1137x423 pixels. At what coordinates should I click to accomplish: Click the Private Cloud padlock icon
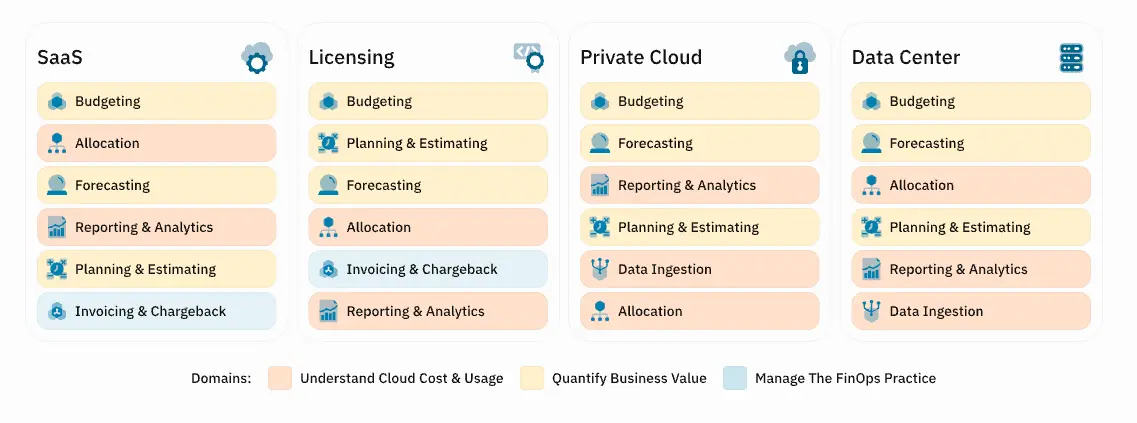(800, 58)
